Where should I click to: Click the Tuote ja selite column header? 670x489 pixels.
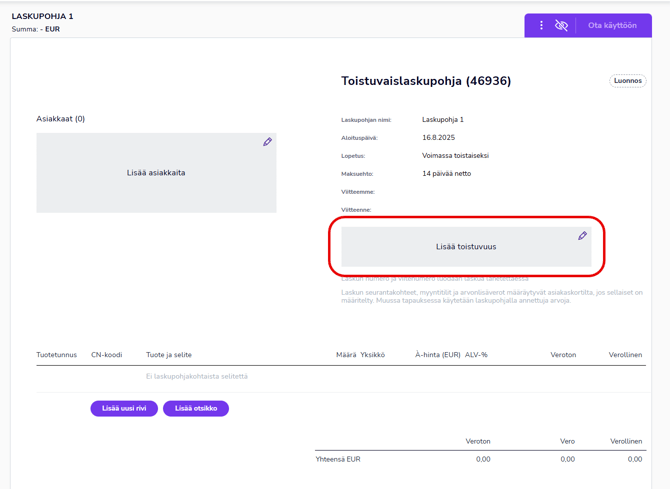[168, 355]
